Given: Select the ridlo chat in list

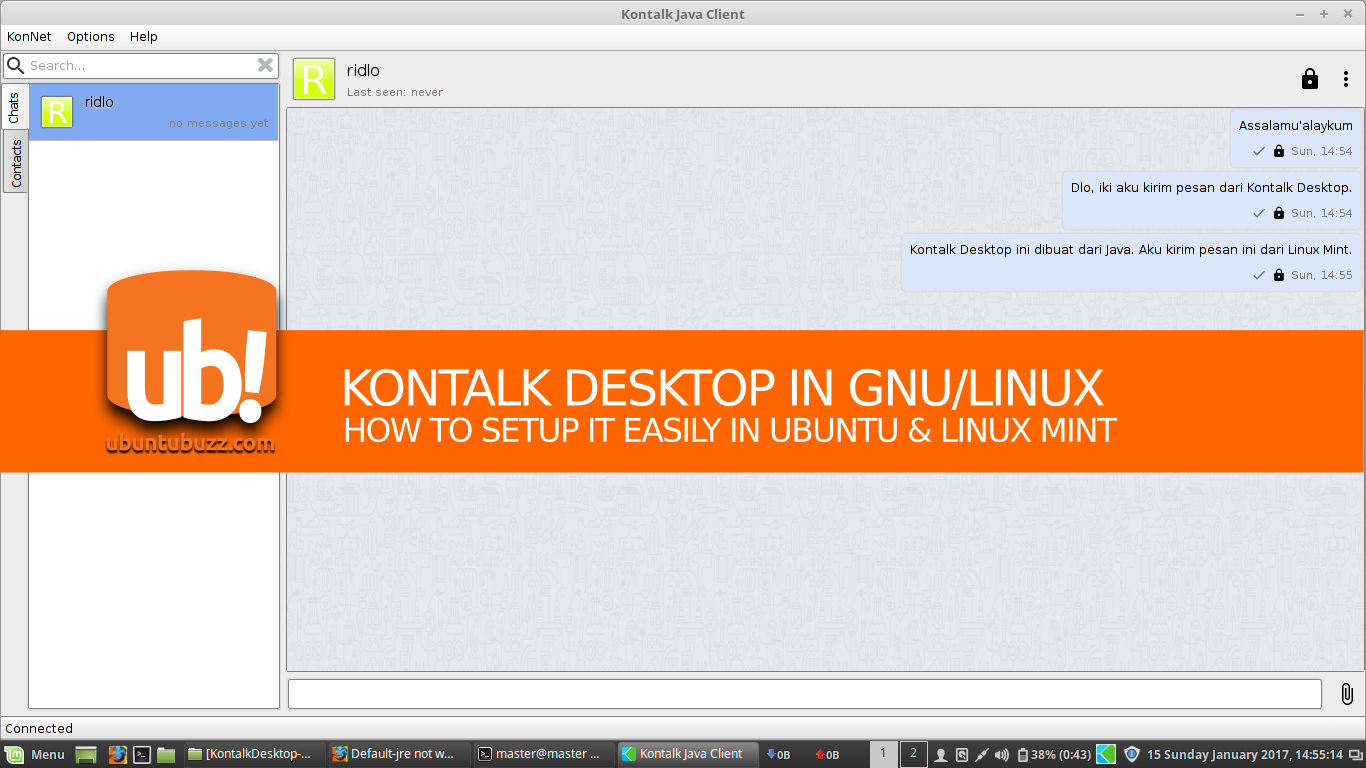Looking at the screenshot, I should 154,112.
